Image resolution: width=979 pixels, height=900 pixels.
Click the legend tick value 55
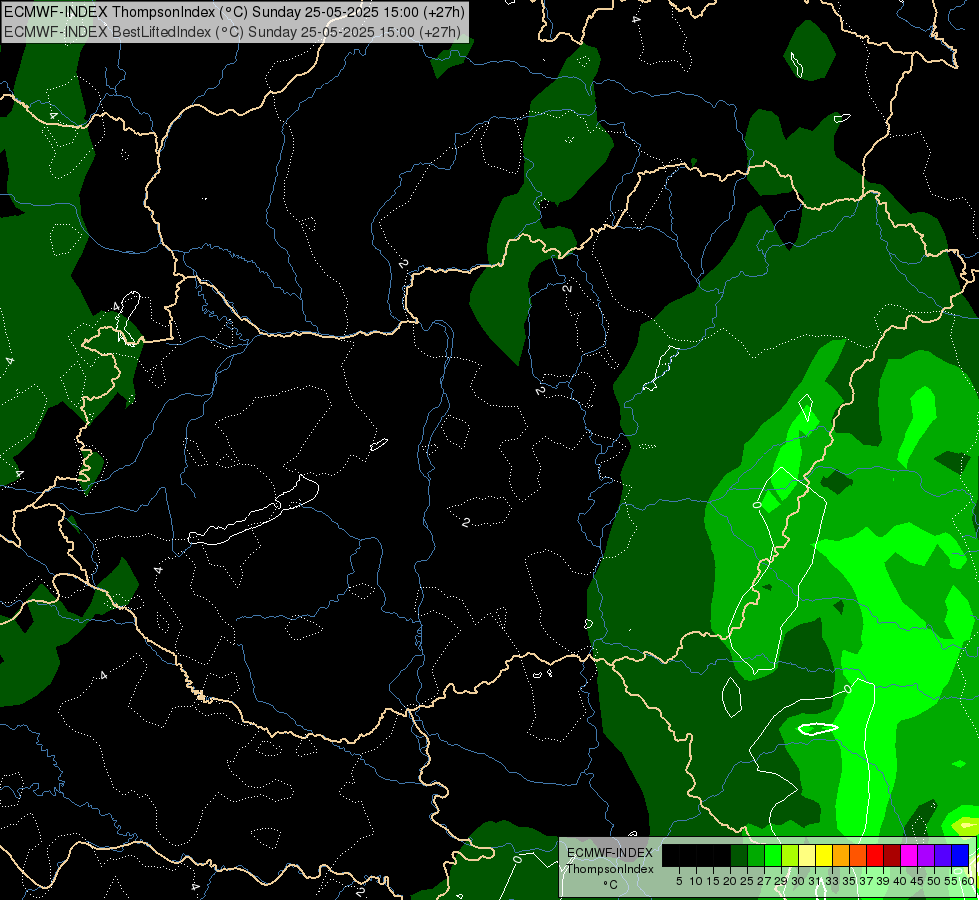pyautogui.click(x=951, y=881)
